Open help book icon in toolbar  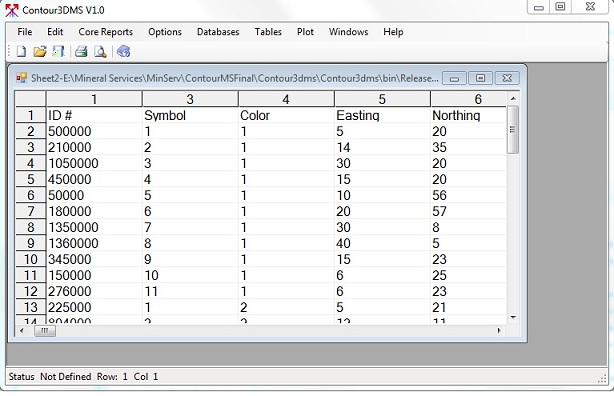tap(123, 51)
